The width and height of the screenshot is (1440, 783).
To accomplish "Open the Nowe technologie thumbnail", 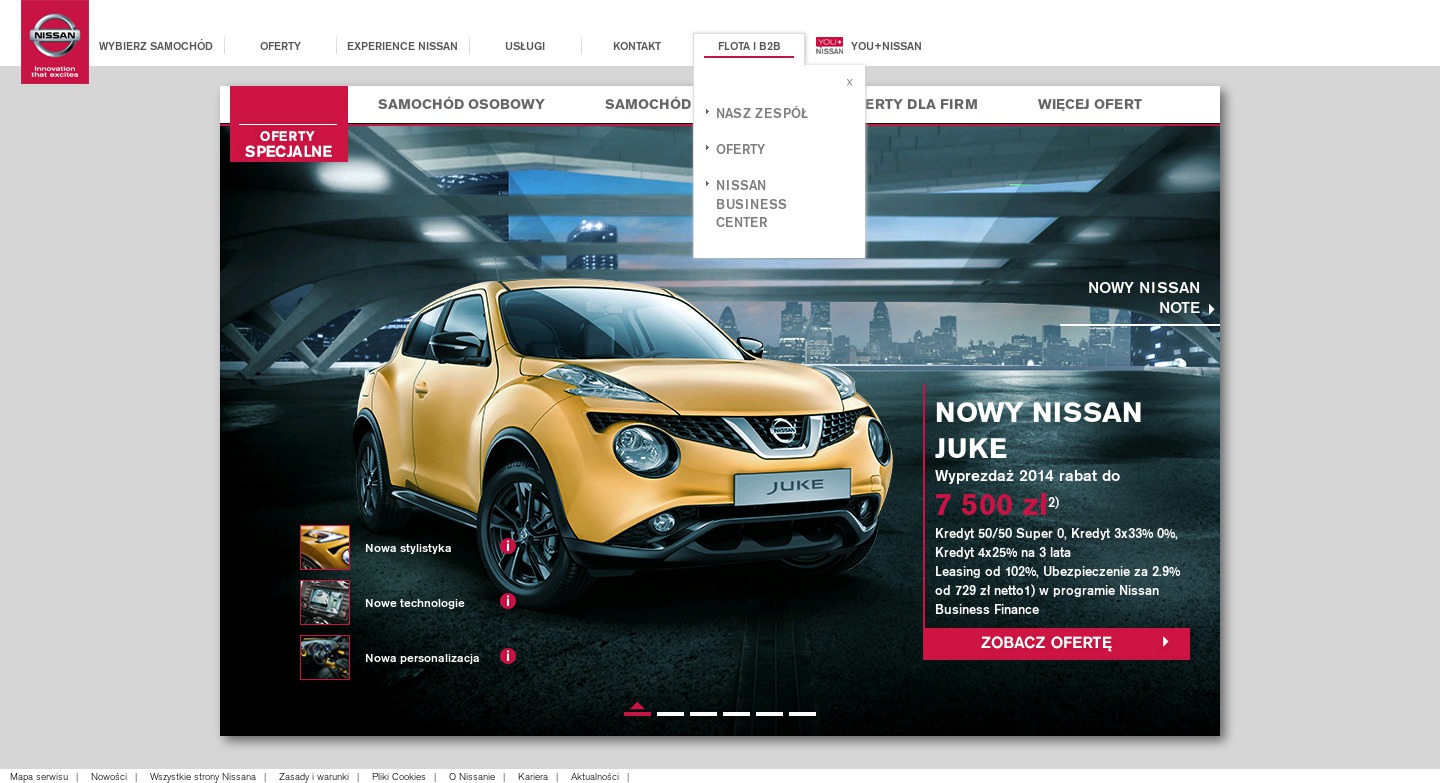I will pyautogui.click(x=325, y=602).
